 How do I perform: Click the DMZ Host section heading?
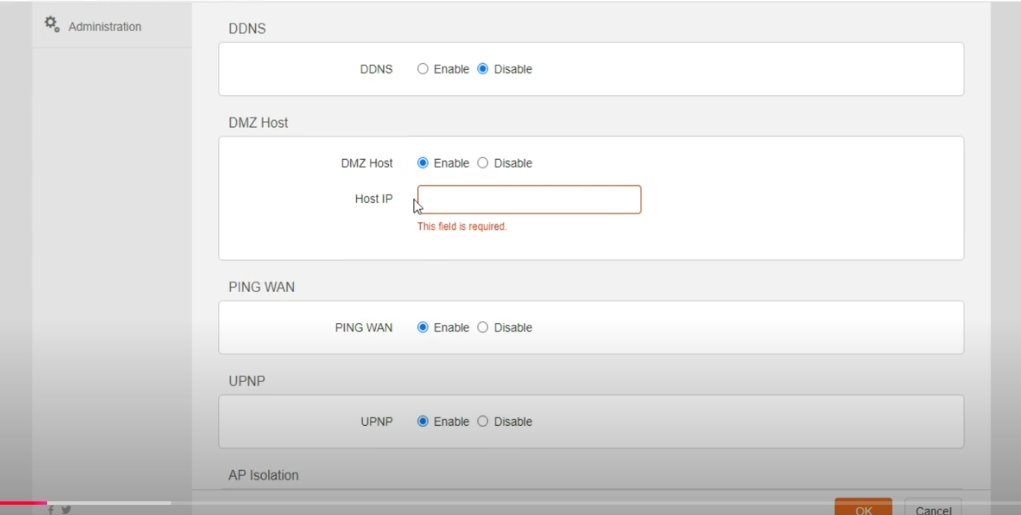coord(259,122)
